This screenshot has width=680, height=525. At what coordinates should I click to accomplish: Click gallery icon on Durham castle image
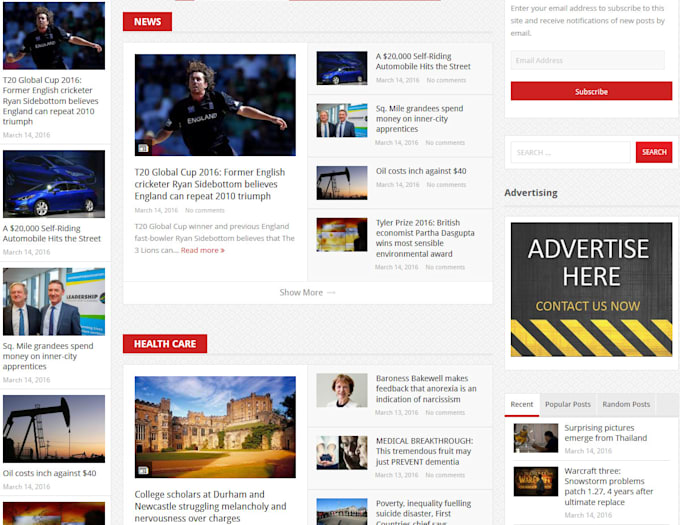tap(143, 470)
